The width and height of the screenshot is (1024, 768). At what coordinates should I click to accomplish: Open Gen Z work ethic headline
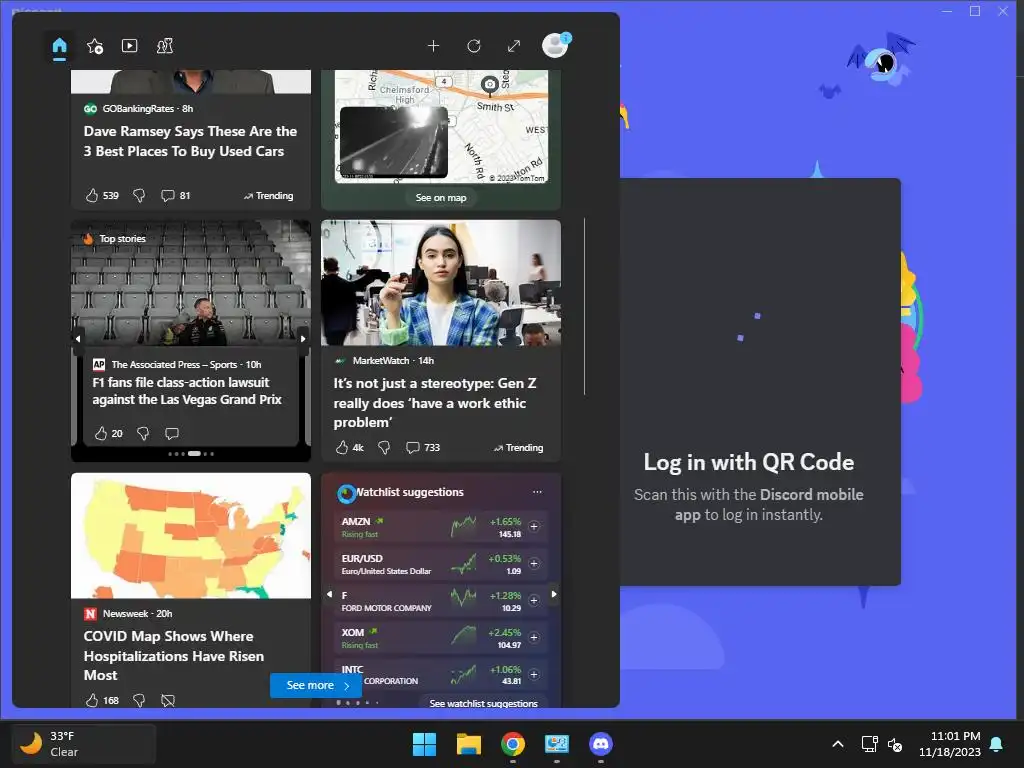pyautogui.click(x=435, y=402)
